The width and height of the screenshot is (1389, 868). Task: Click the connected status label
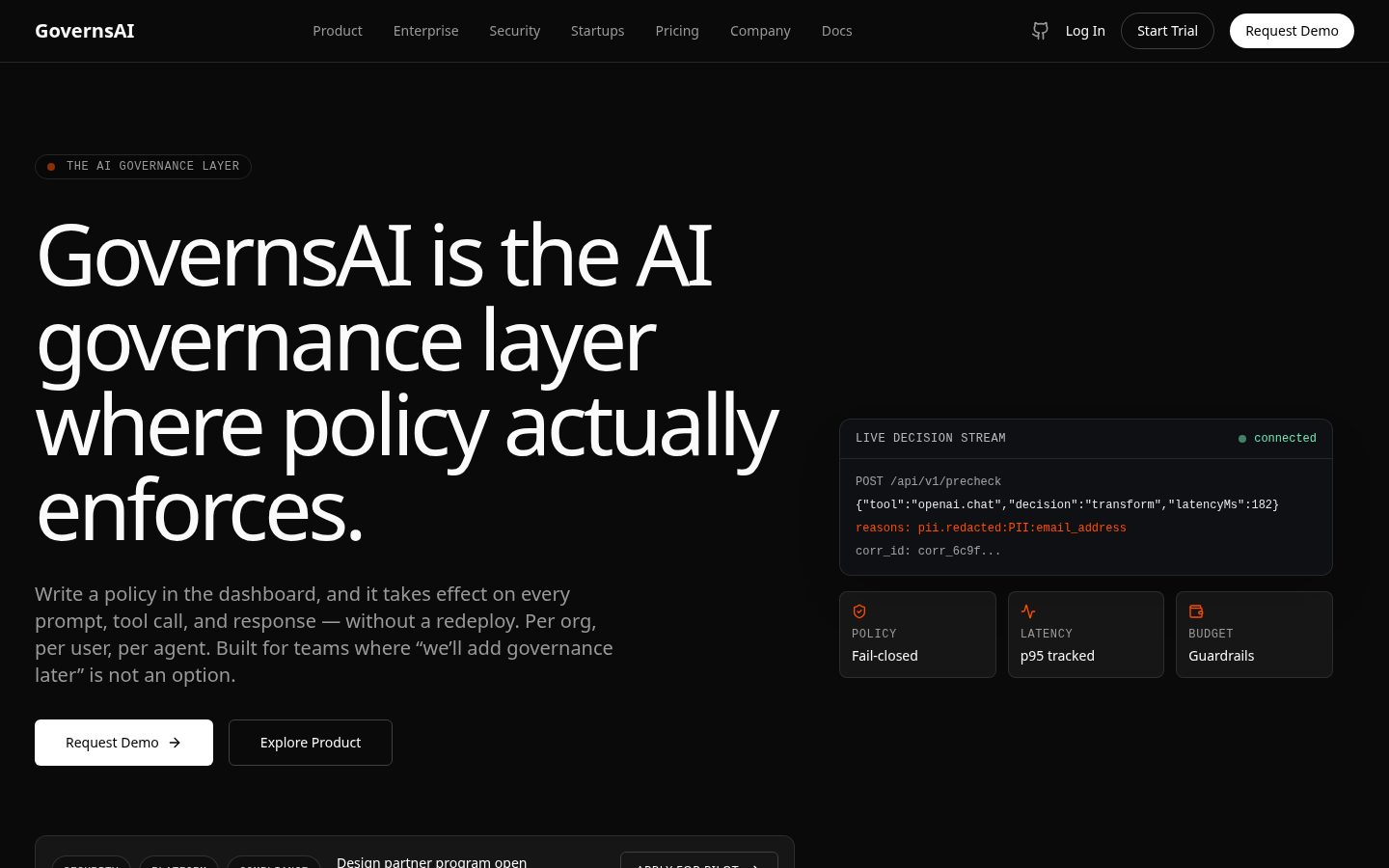[x=1285, y=438]
